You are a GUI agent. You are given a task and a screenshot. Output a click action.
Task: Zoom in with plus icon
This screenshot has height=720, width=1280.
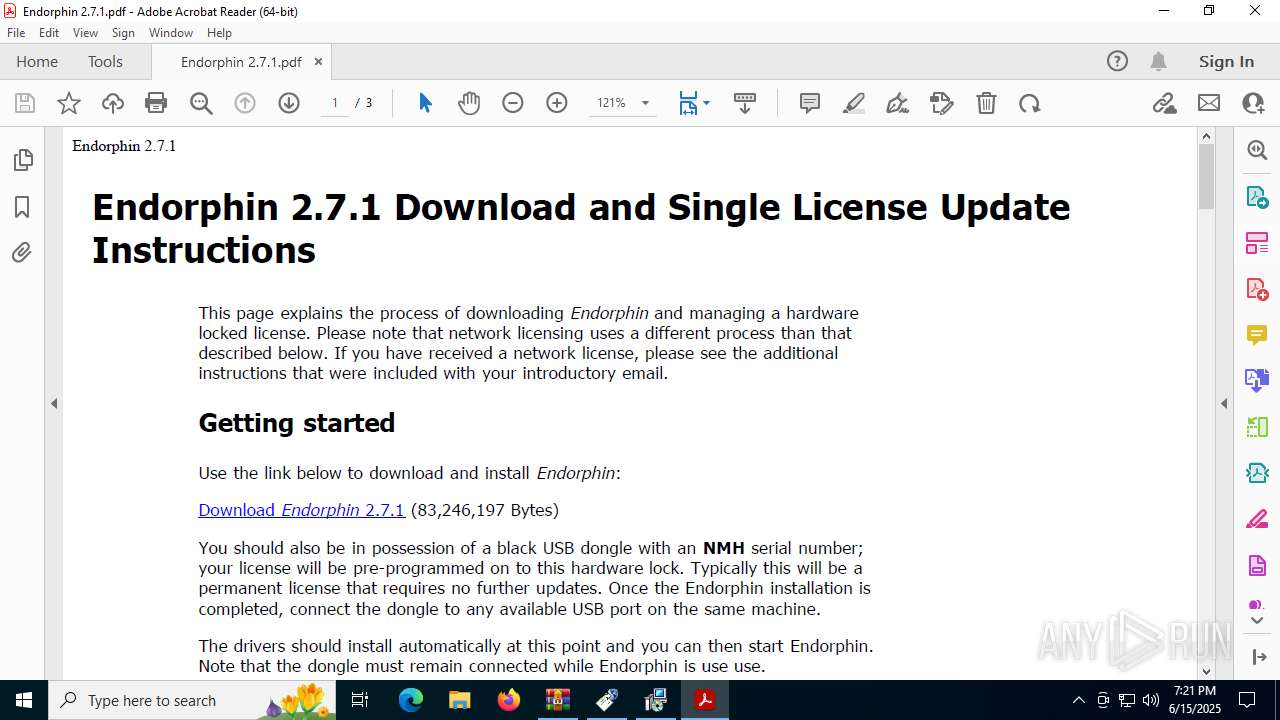pyautogui.click(x=557, y=103)
